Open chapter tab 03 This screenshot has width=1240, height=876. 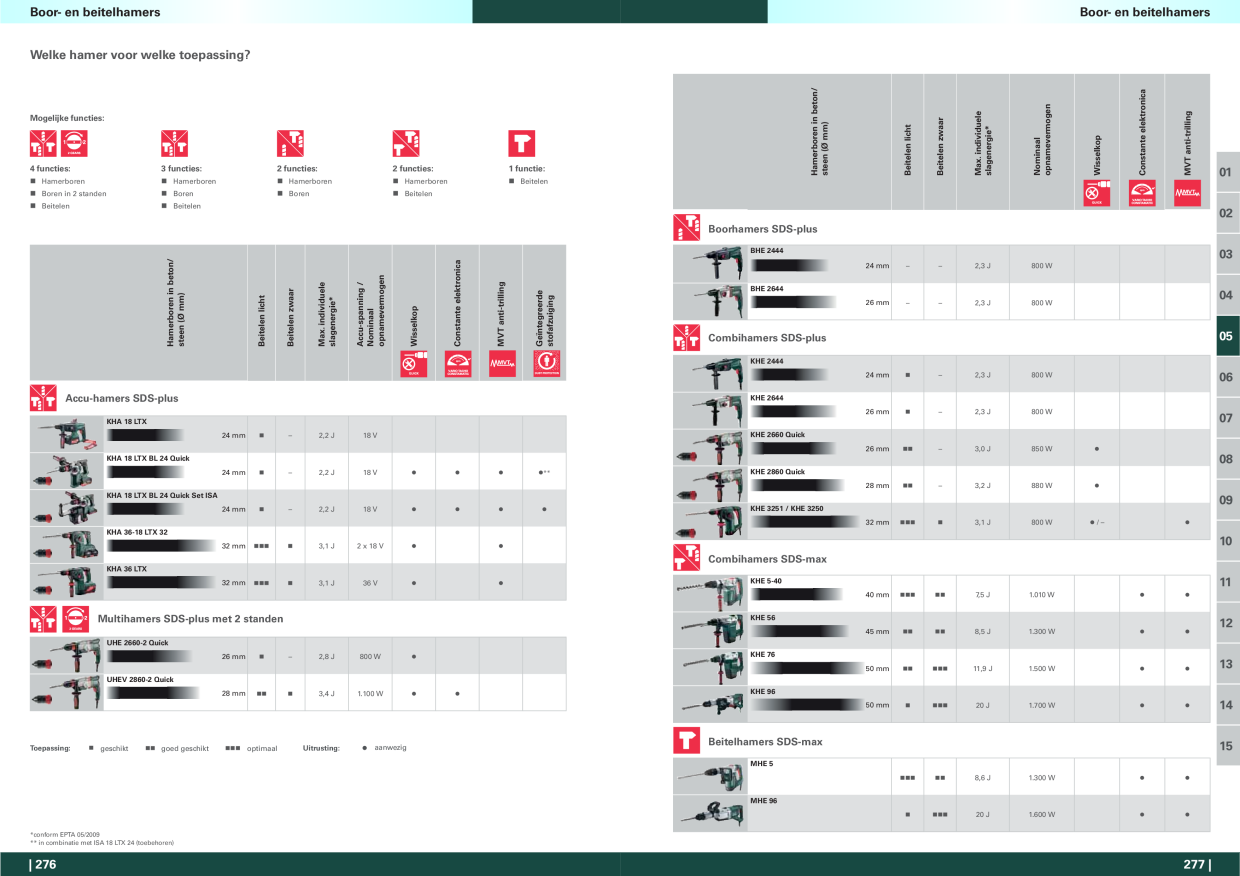pyautogui.click(x=1228, y=254)
